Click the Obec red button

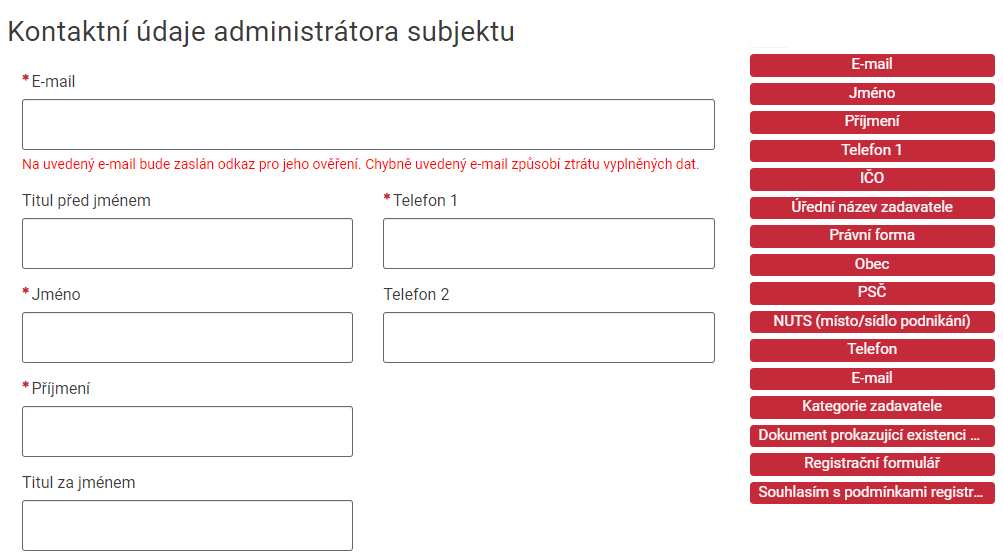[872, 265]
